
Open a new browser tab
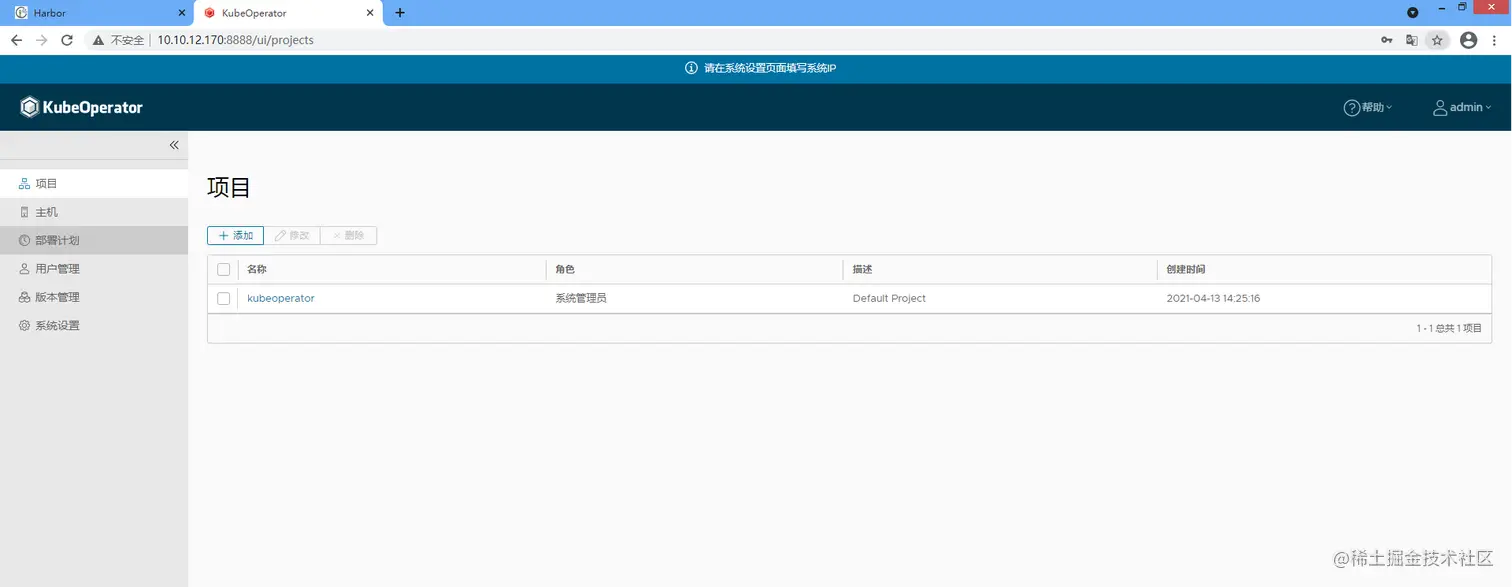[x=400, y=13]
